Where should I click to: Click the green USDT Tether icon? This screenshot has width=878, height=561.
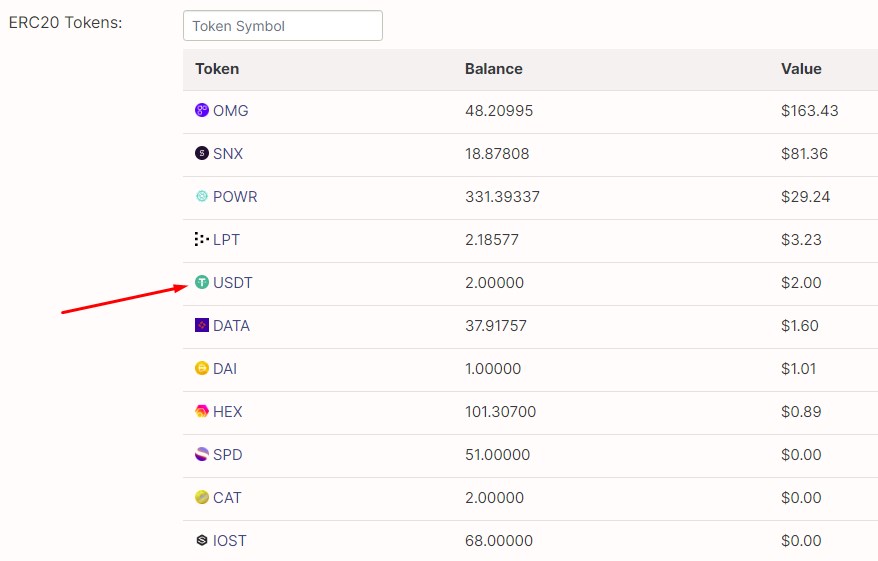(x=202, y=282)
